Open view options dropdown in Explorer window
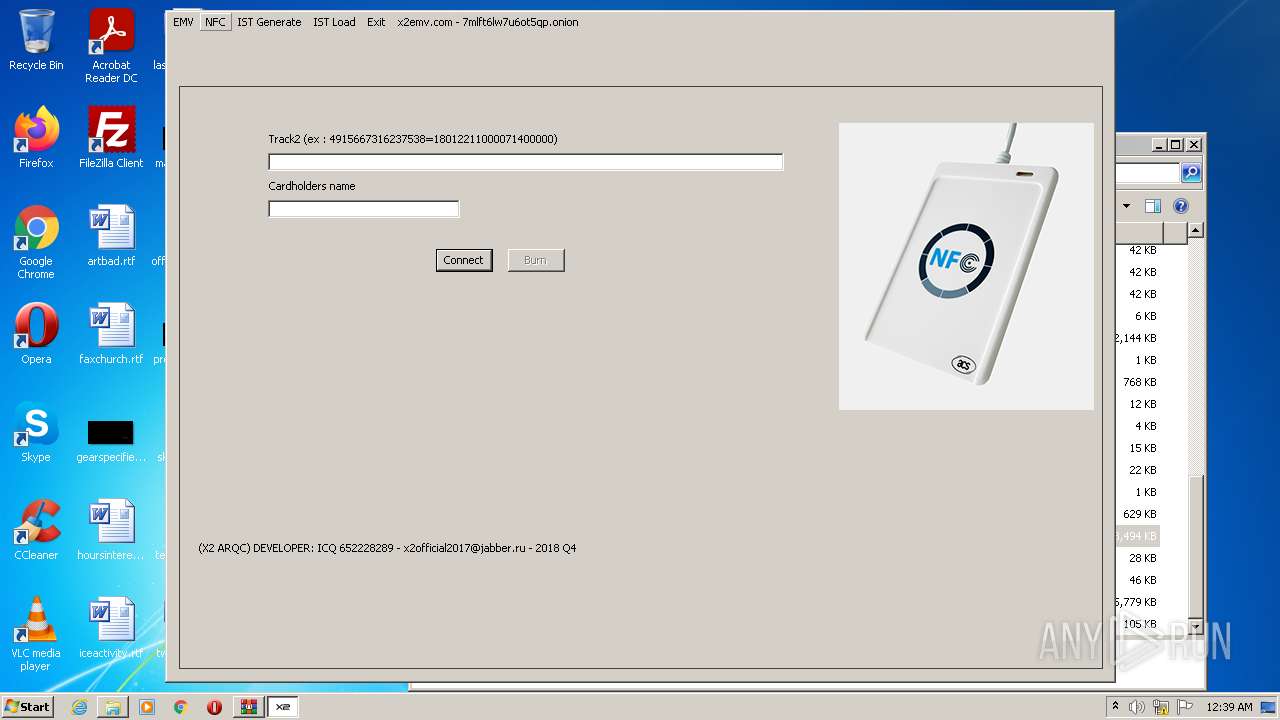Screen dimensions: 1280x720 coord(1126,206)
